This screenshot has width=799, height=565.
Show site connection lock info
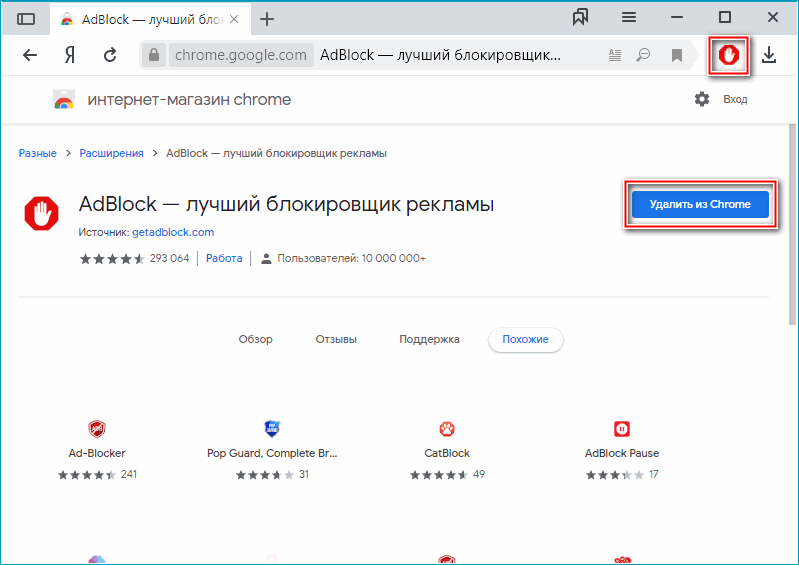tap(154, 55)
